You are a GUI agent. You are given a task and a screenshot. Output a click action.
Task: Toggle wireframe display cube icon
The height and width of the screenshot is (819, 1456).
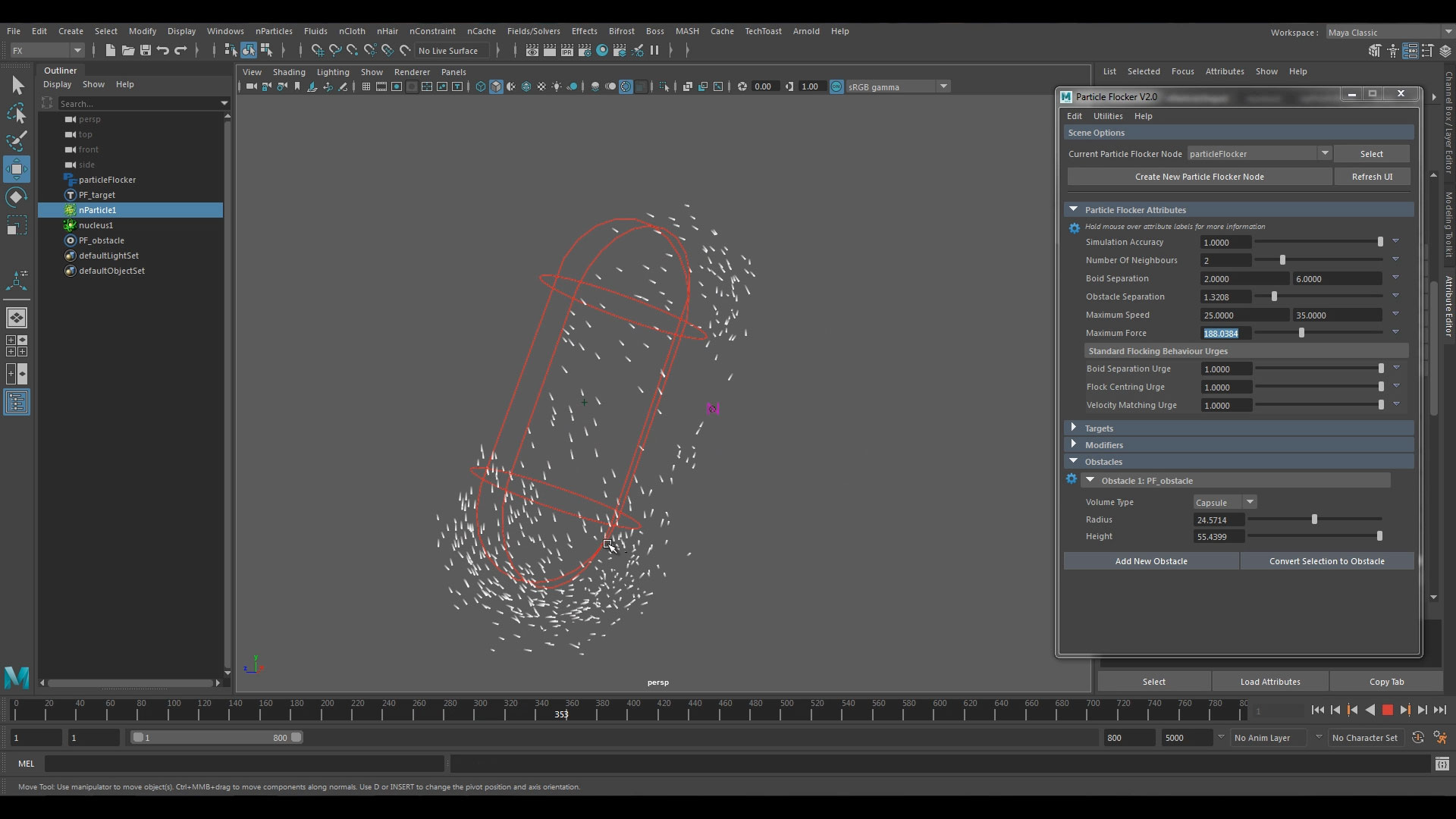point(480,86)
